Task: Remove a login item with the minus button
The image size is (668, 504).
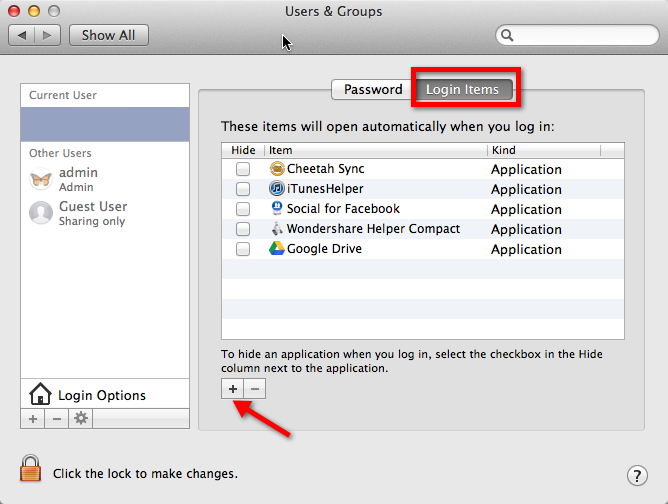Action: [255, 389]
